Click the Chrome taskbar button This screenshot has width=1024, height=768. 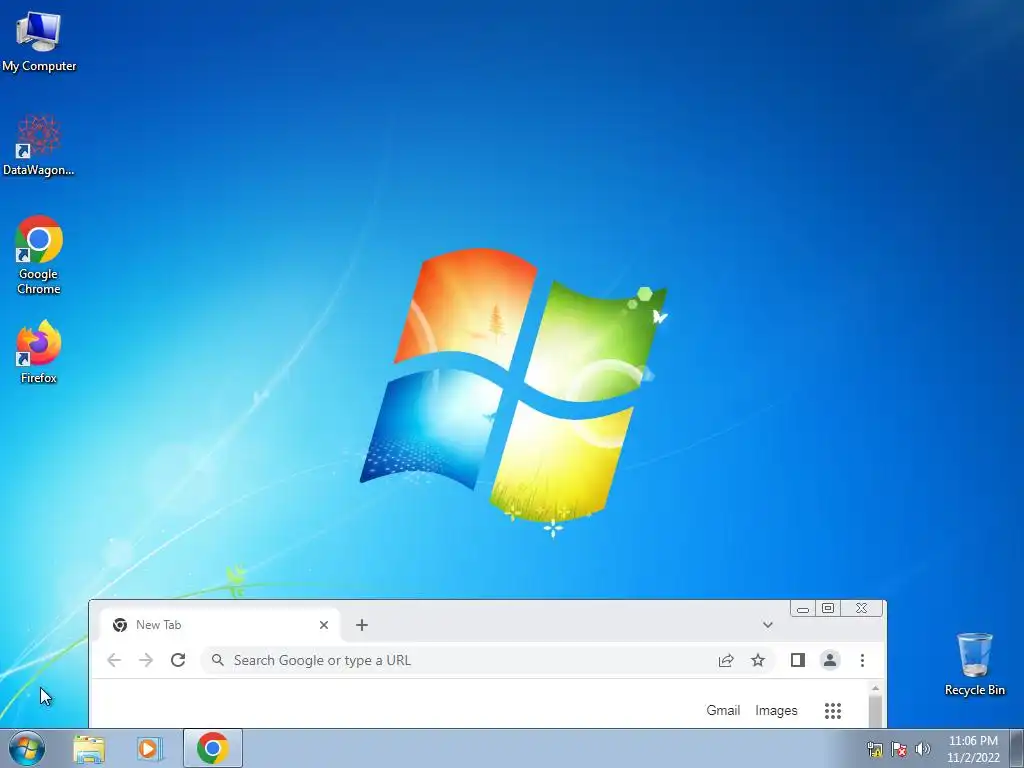tap(212, 748)
